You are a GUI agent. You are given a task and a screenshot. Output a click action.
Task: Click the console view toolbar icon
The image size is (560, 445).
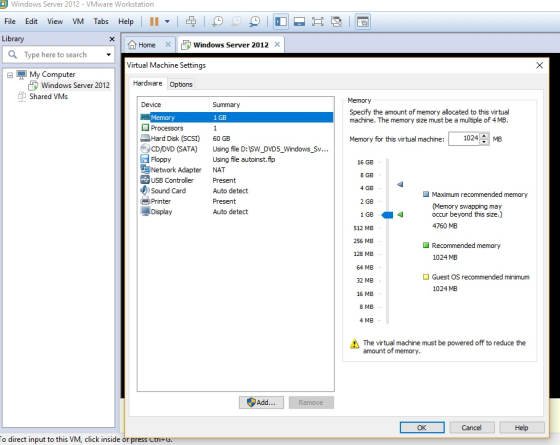point(362,22)
